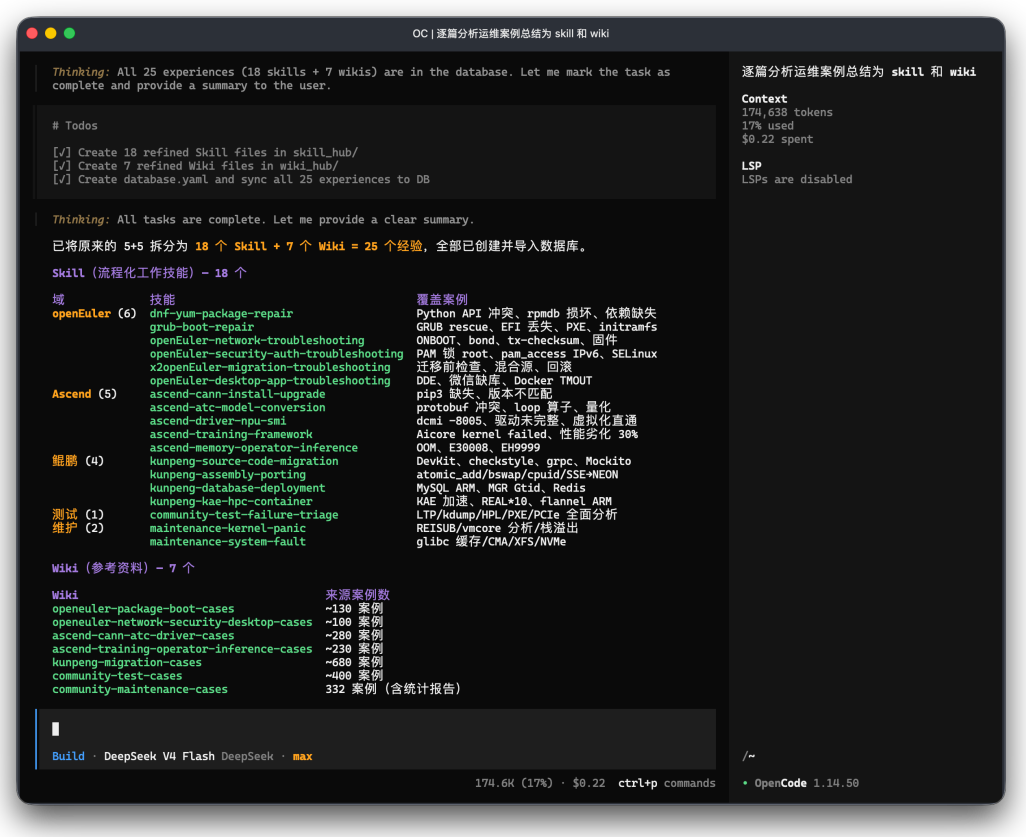Click the 测试 (1) domain label
This screenshot has height=837, width=1026.
click(78, 514)
